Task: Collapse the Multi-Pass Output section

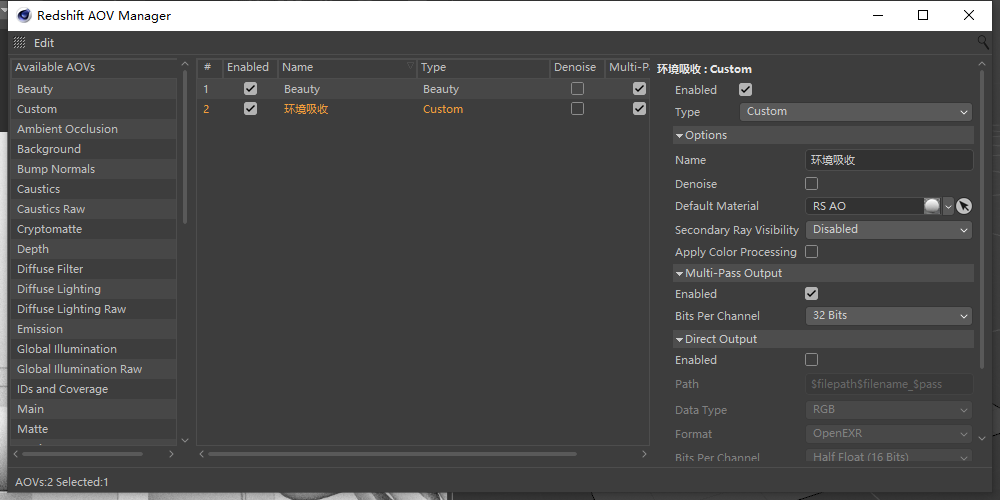Action: coord(679,273)
